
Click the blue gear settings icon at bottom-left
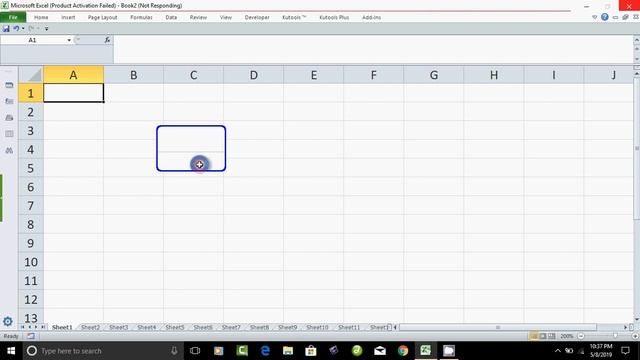tap(8, 321)
